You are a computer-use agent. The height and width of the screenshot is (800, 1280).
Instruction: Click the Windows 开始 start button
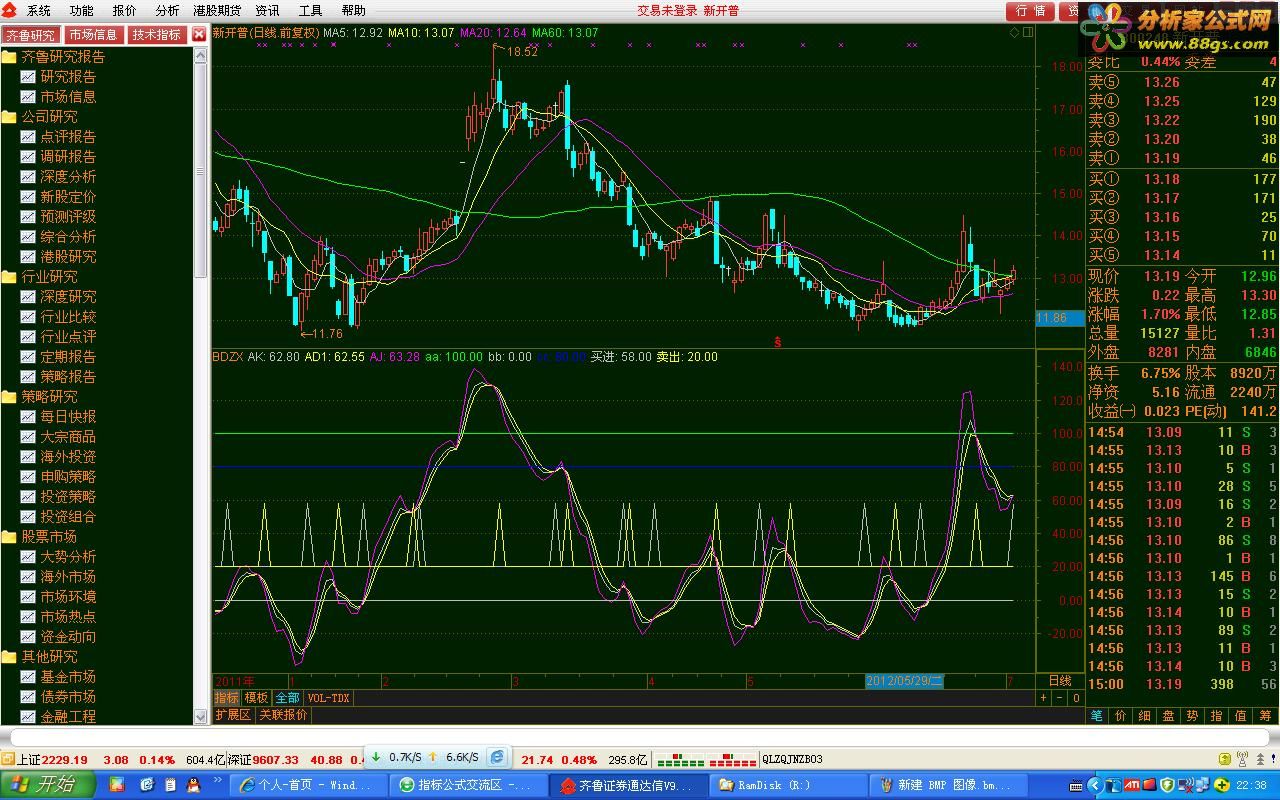[x=47, y=785]
